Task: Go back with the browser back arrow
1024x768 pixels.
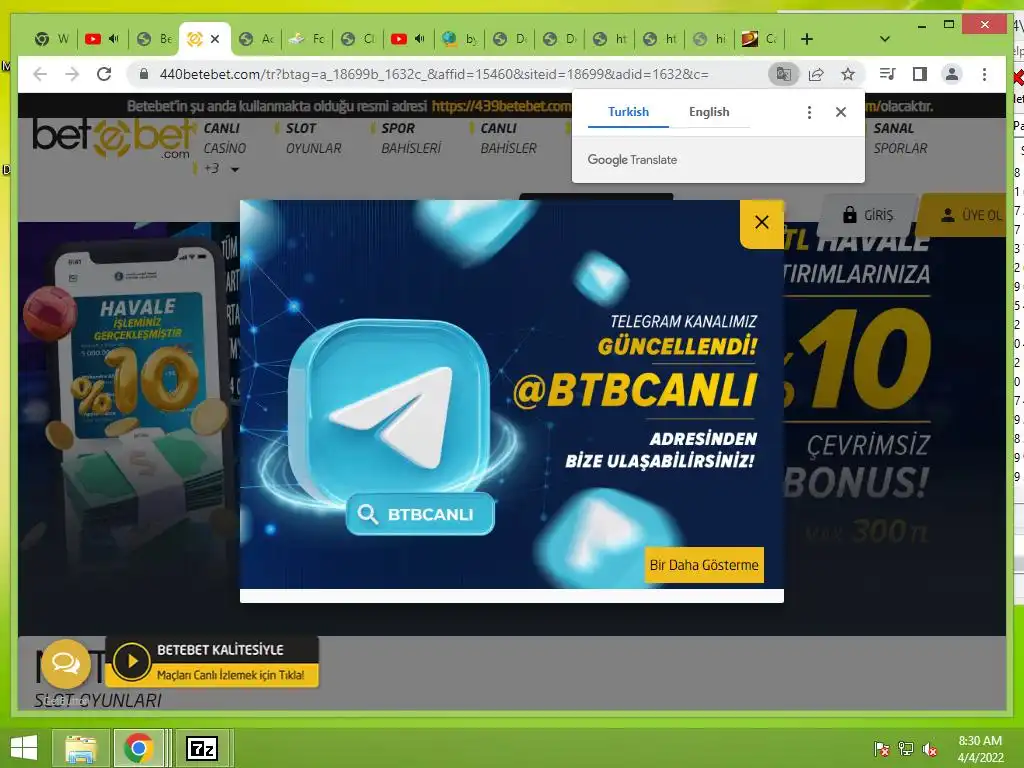Action: (x=40, y=74)
